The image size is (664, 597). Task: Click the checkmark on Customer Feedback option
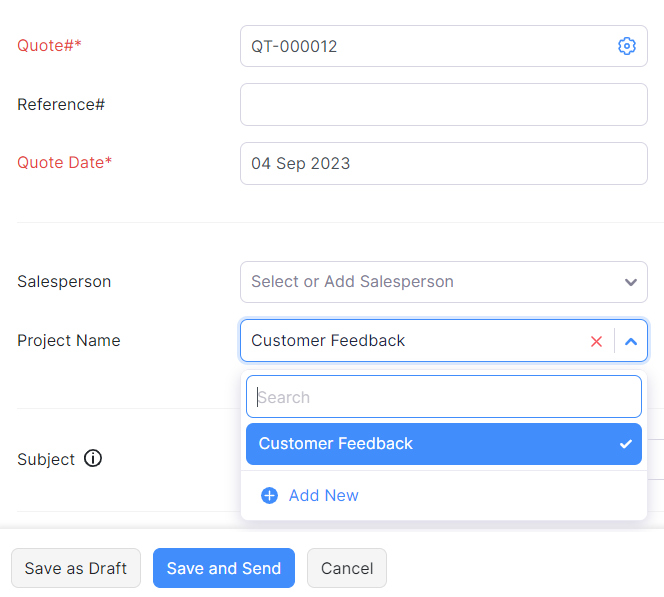click(626, 444)
